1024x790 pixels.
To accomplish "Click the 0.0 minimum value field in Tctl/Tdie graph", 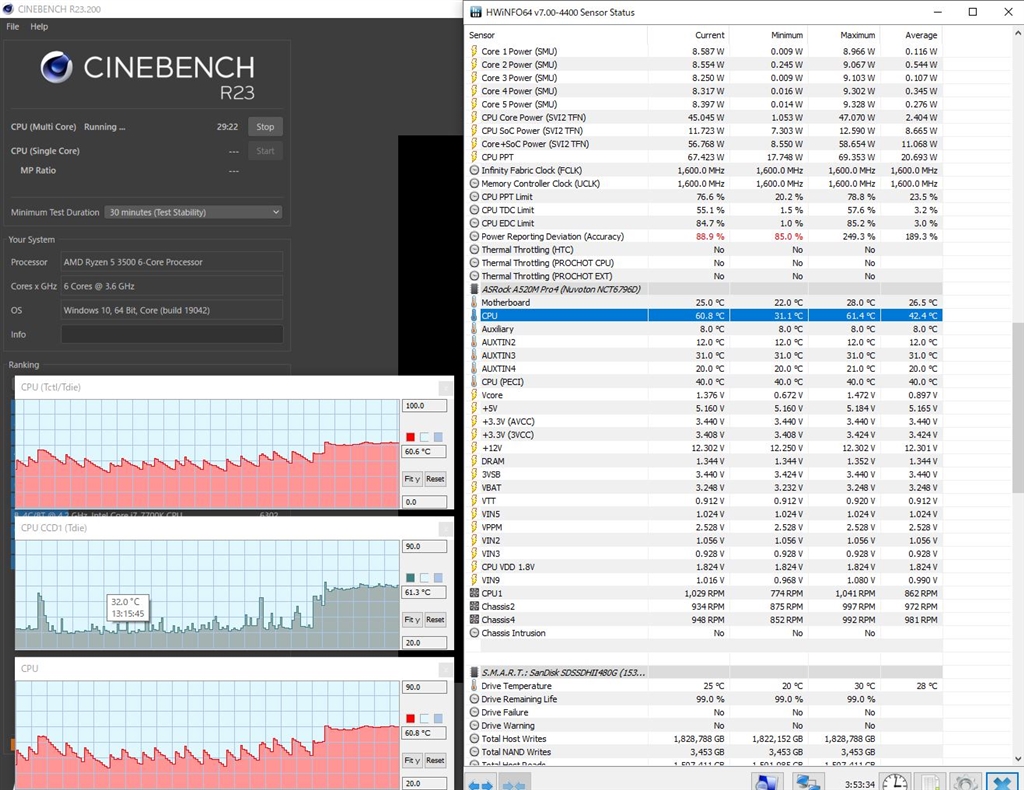I will tap(424, 502).
